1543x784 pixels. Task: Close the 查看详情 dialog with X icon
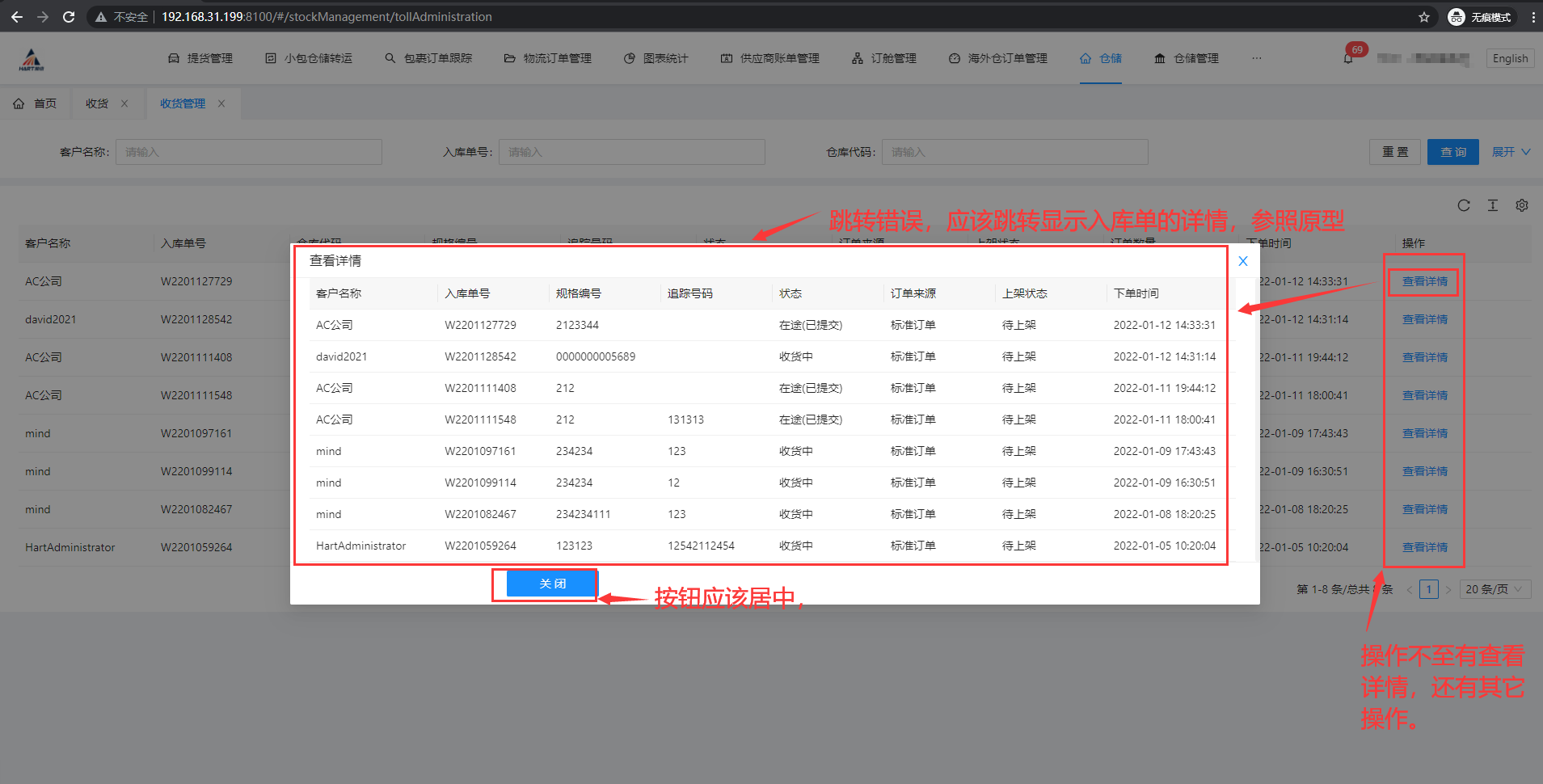(1242, 261)
